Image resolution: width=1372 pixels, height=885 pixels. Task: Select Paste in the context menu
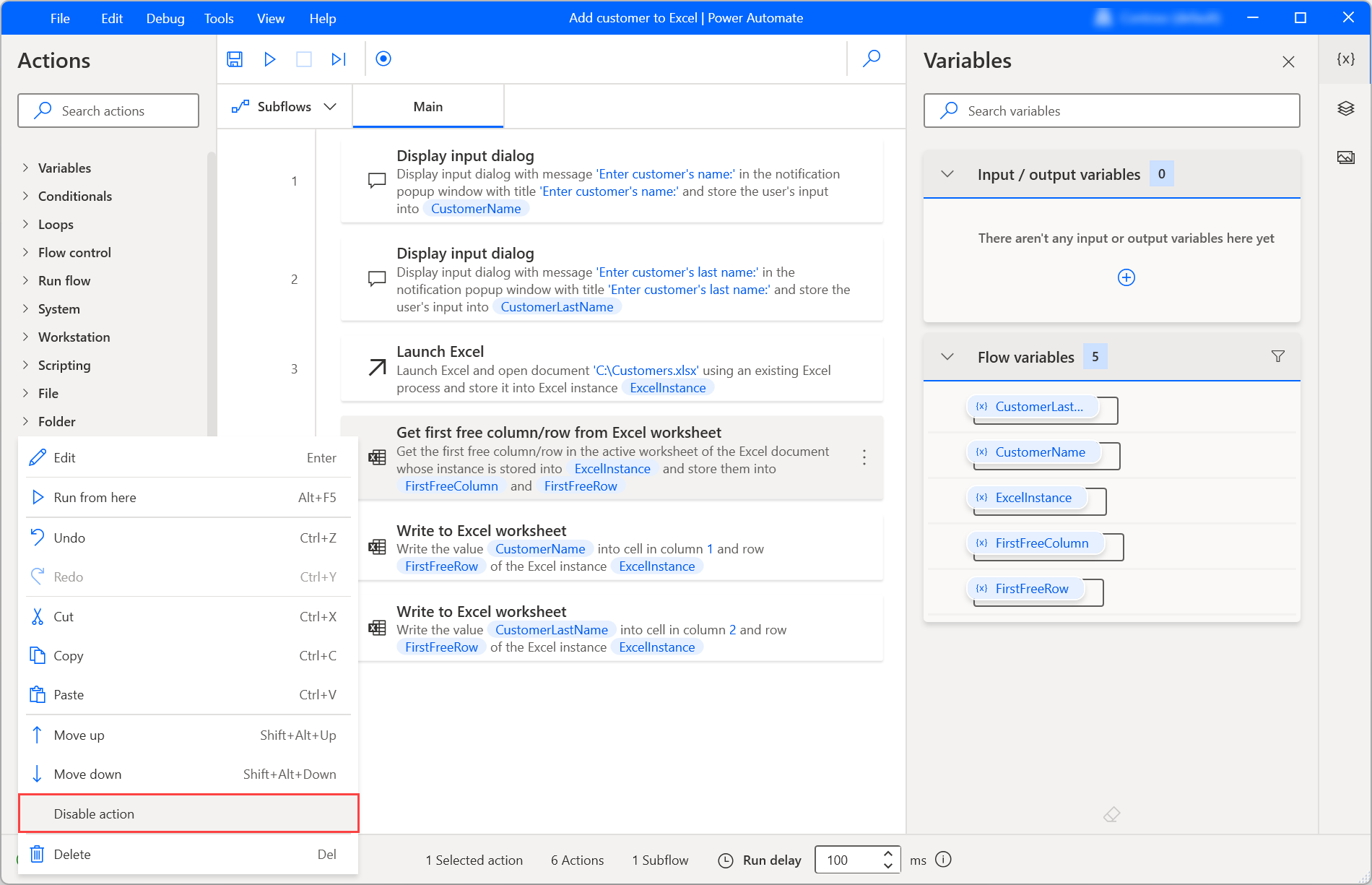click(x=188, y=694)
